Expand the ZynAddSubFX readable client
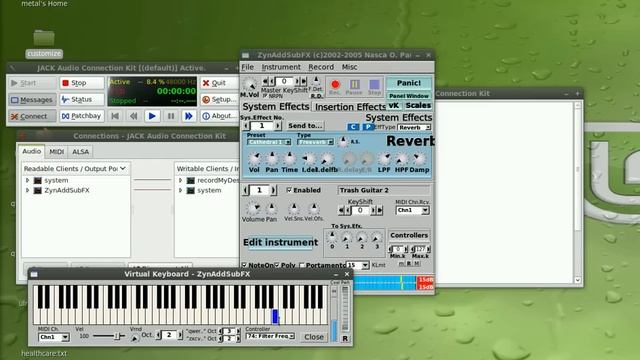The width and height of the screenshot is (640, 360). click(x=27, y=190)
